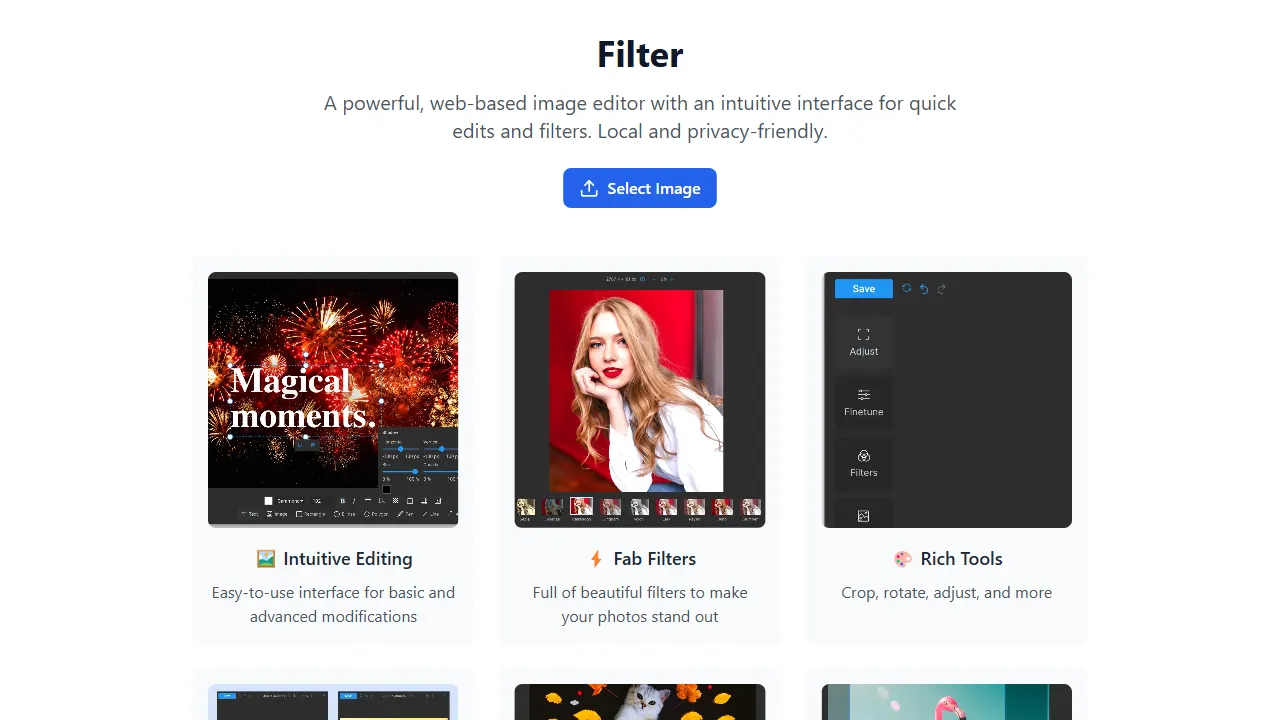Click the 'Crop, rotate, adjust, and more' text
Screen dimensions: 1280x720
coord(947,592)
